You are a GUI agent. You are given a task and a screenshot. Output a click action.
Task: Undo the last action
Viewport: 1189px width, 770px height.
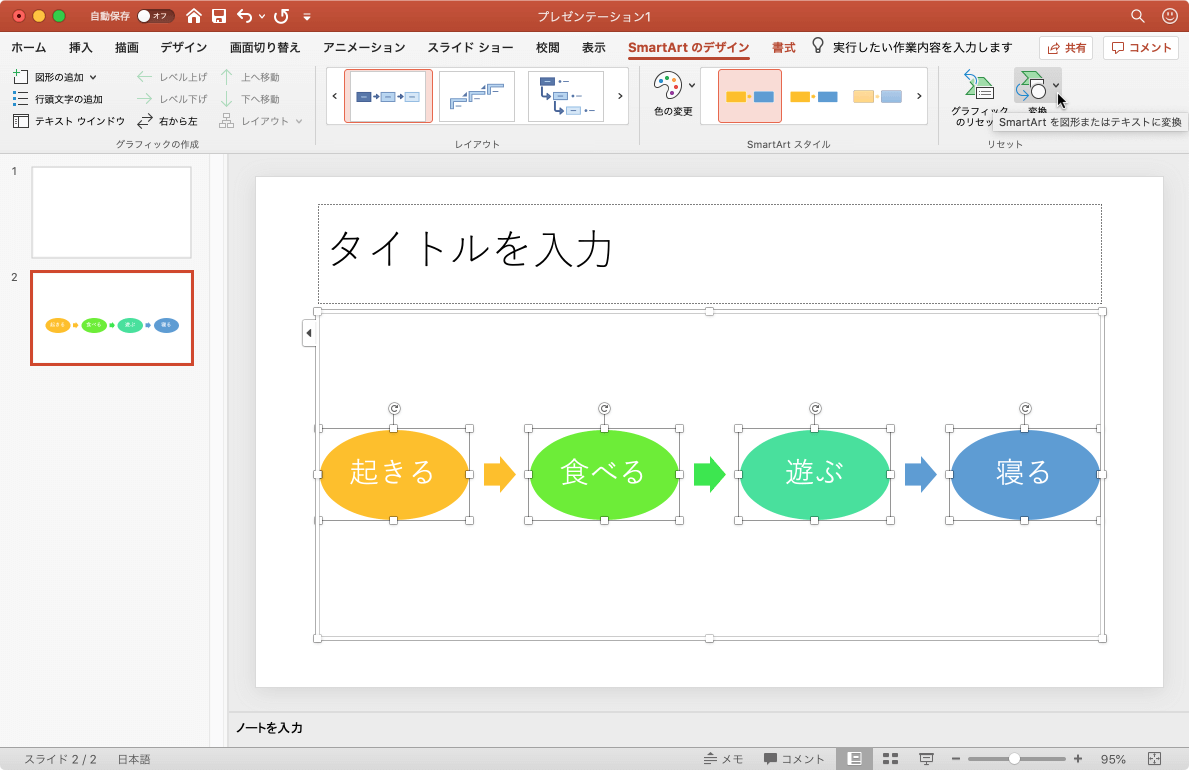244,16
